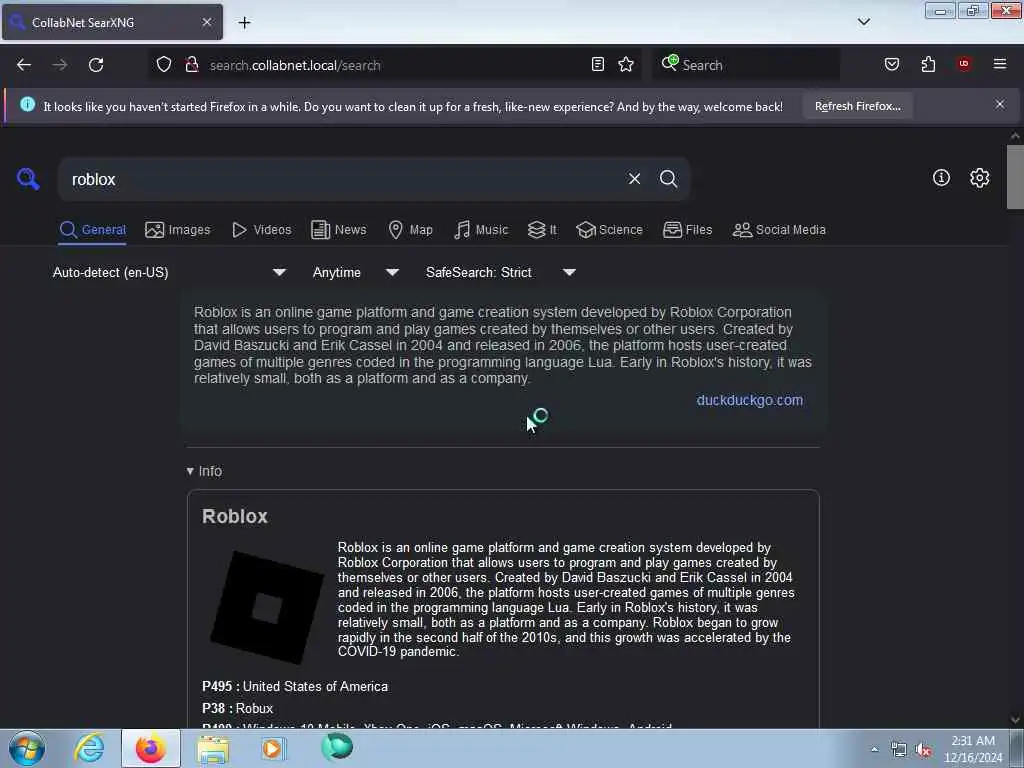Screen dimensions: 1024x768
Task: Click scrollbar down arrow at bottom
Action: pos(1015,720)
